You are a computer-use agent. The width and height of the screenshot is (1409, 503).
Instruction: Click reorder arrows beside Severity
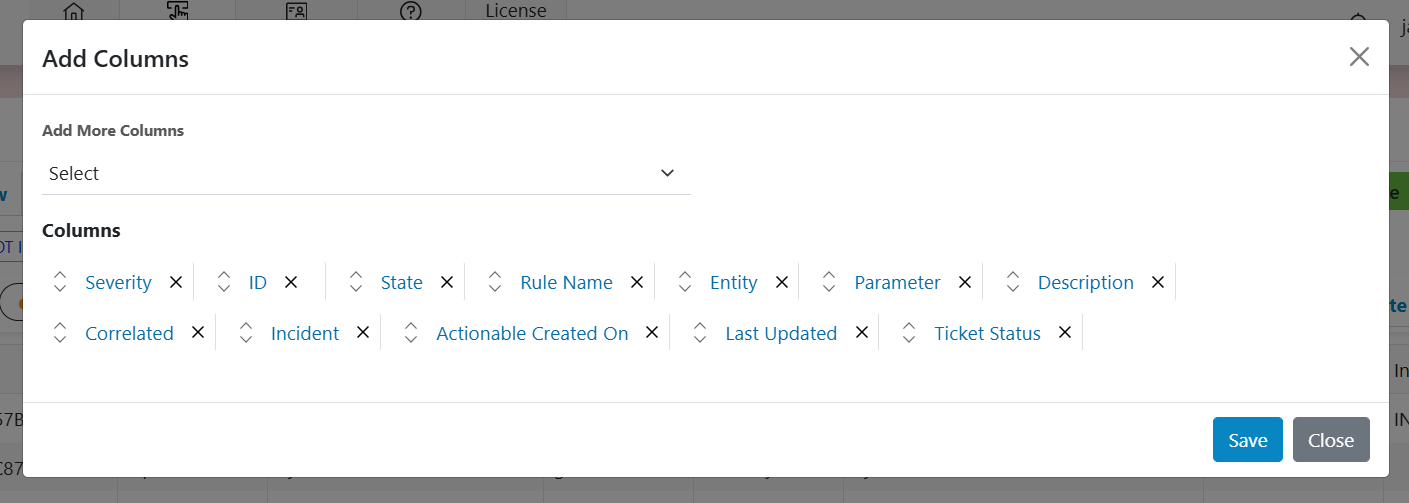point(60,282)
